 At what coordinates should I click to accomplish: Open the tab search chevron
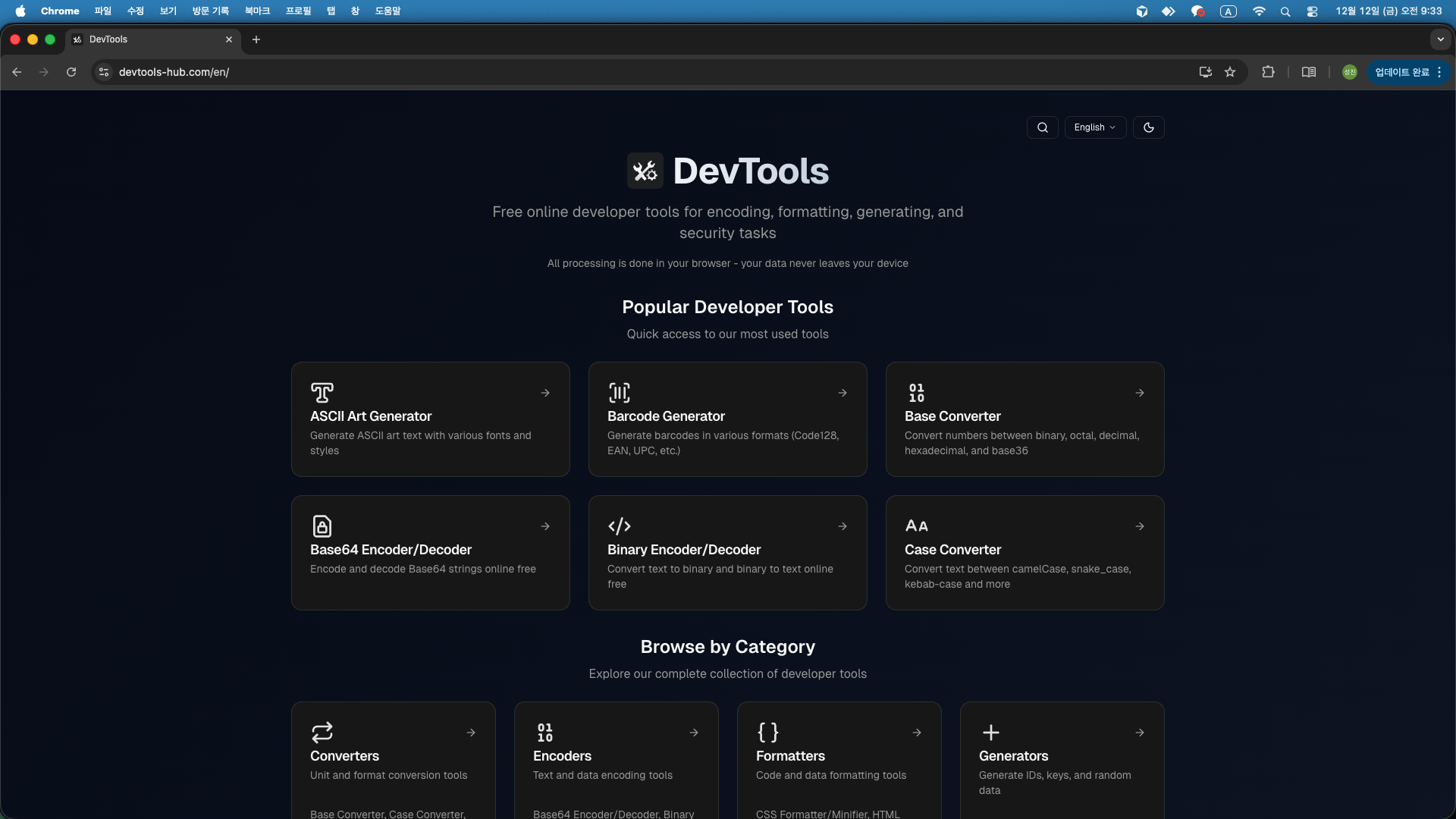[1440, 39]
